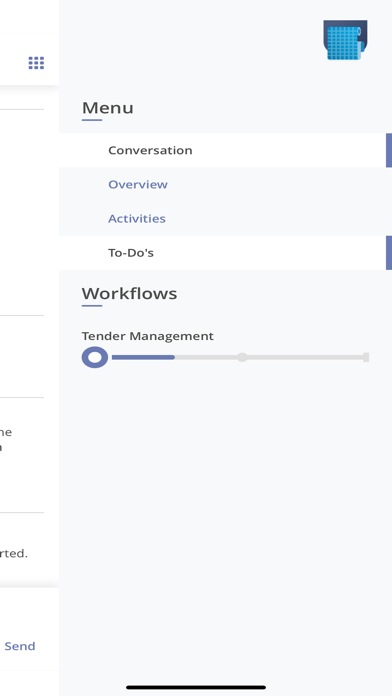This screenshot has height=696, width=392.
Task: Tap the message text ending in "rted."
Action: tap(14, 554)
